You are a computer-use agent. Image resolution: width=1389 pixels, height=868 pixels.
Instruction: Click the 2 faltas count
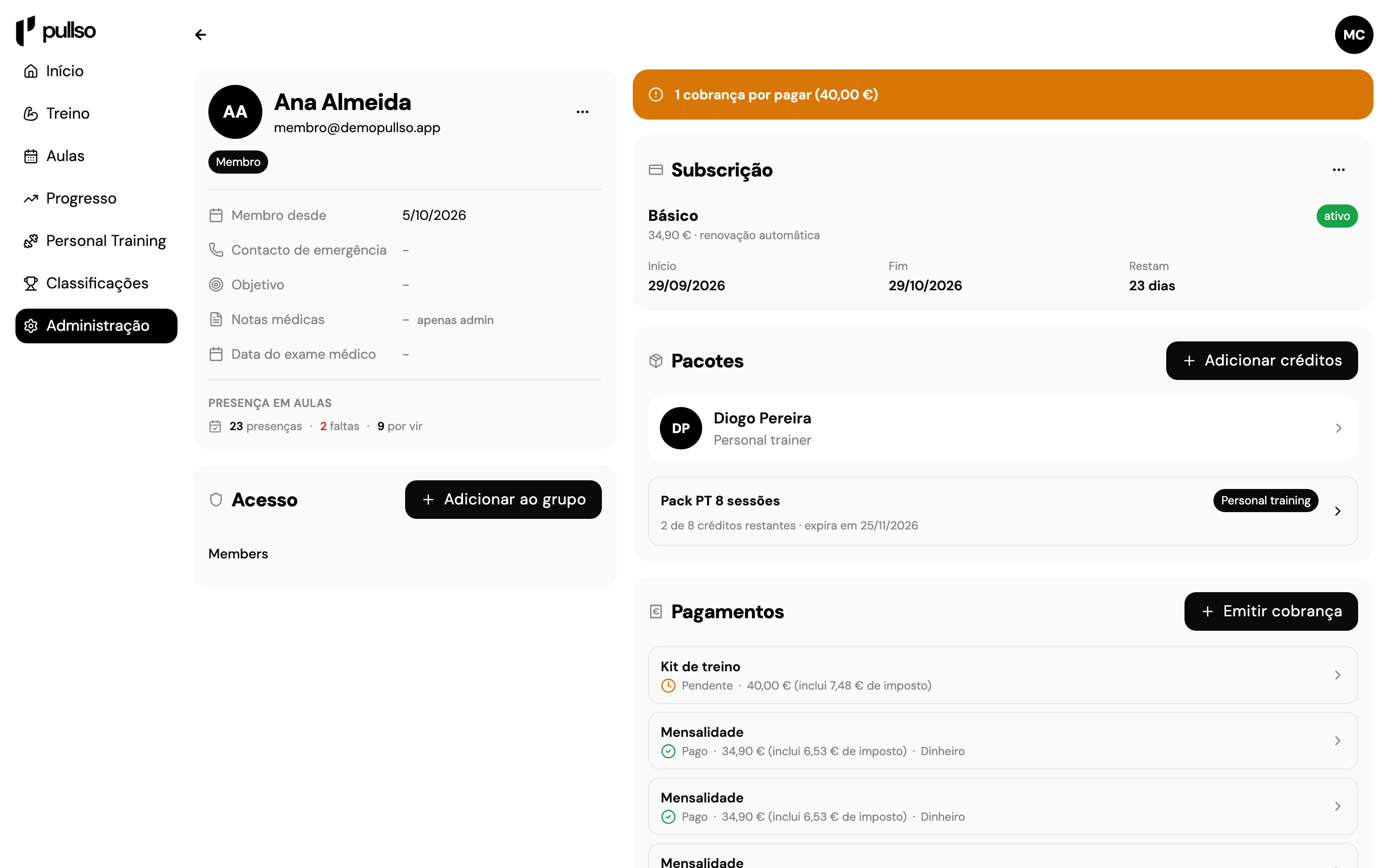click(340, 427)
